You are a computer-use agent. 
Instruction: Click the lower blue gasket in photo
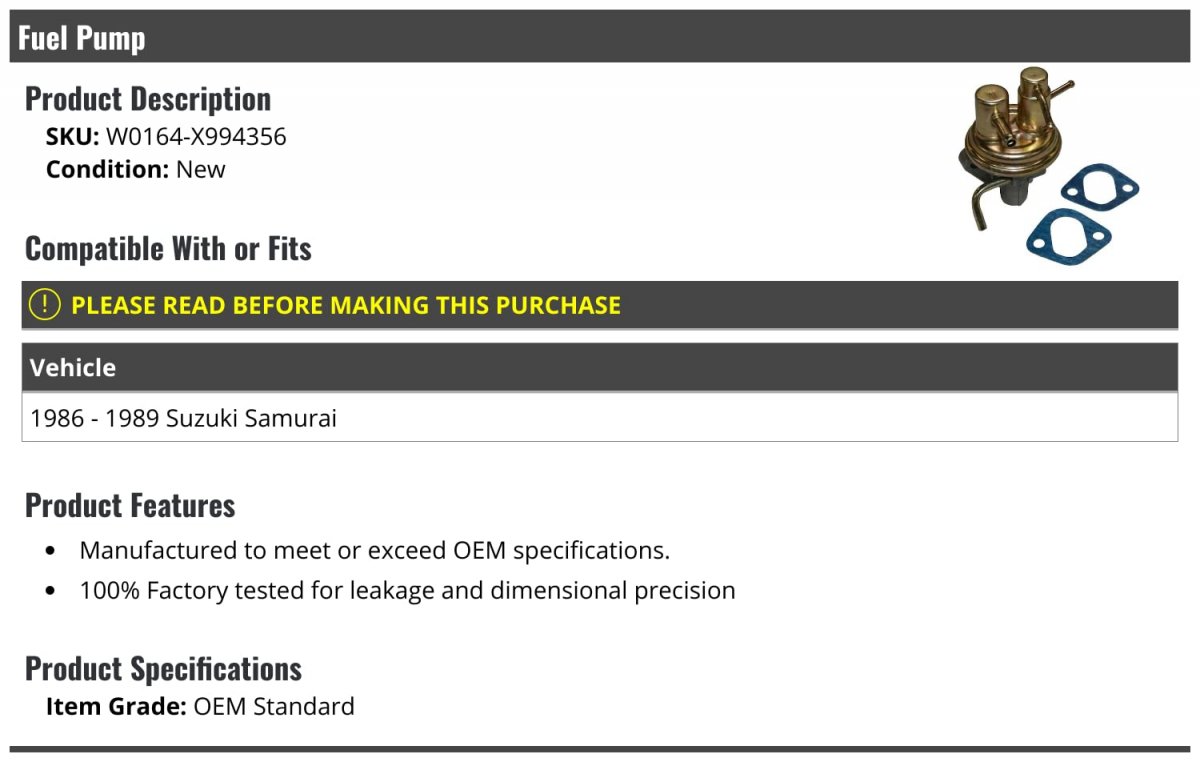tap(1069, 237)
